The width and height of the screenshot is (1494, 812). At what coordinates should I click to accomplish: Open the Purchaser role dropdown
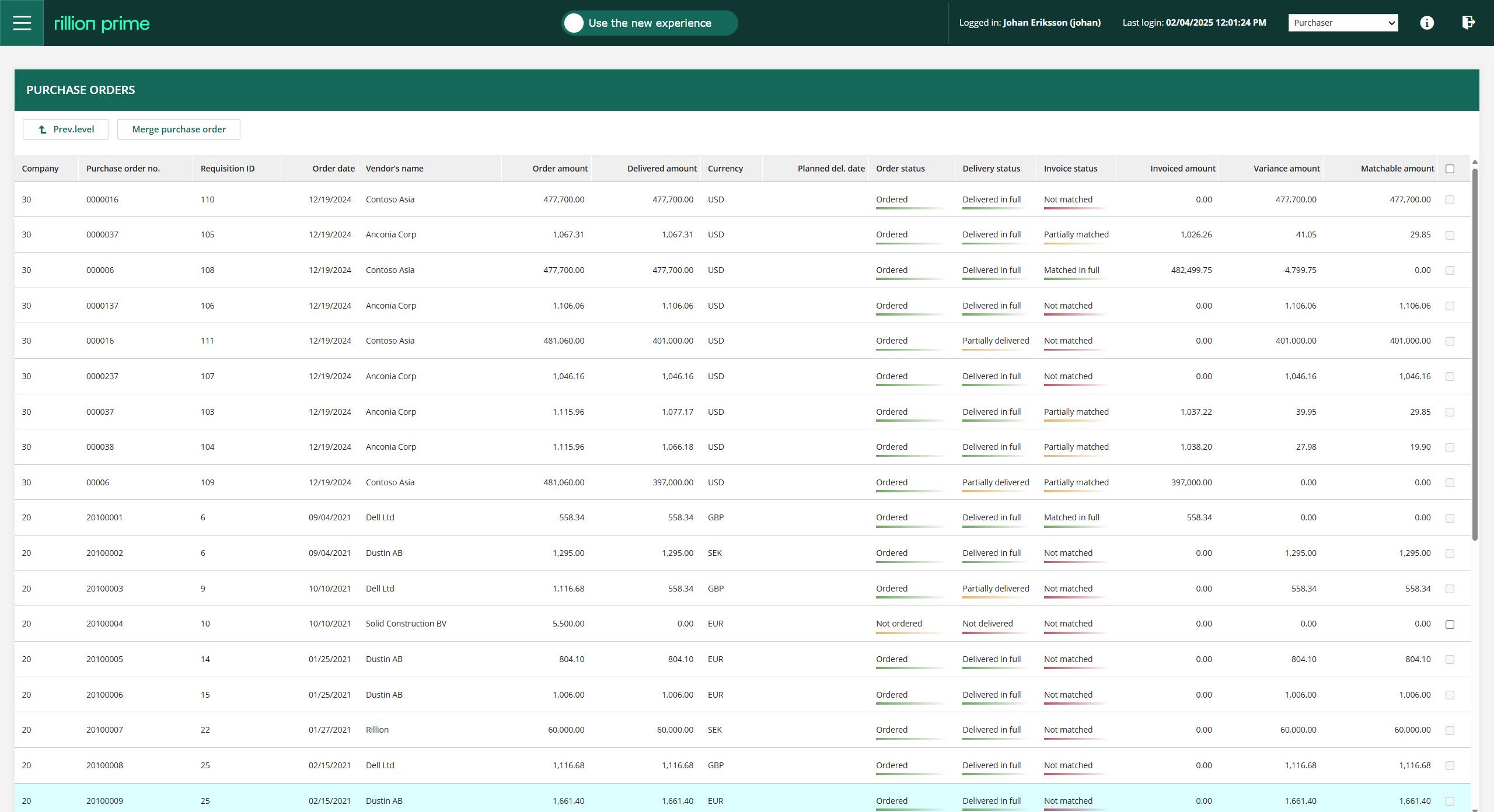1343,23
